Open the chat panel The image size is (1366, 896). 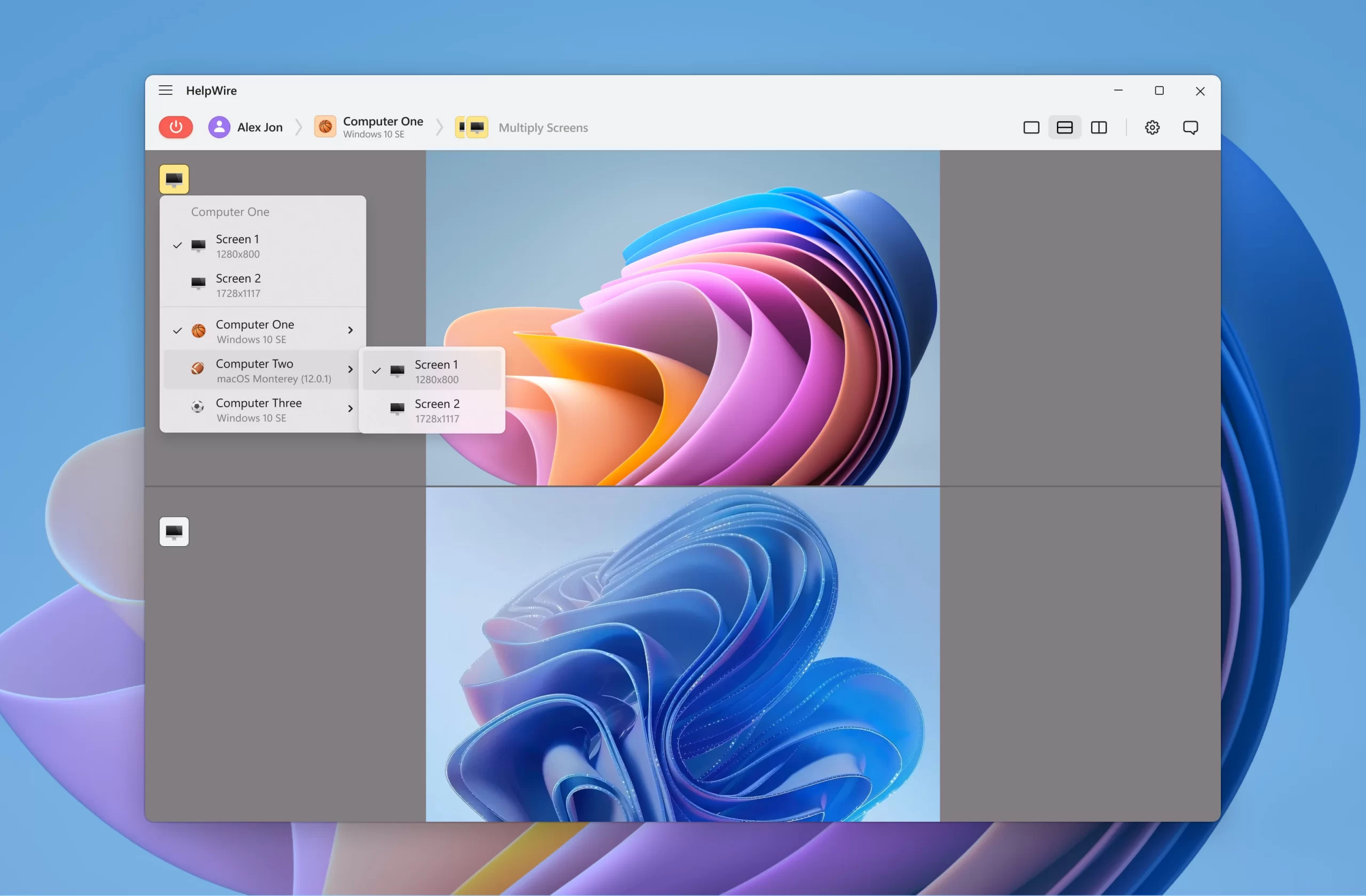(x=1190, y=127)
